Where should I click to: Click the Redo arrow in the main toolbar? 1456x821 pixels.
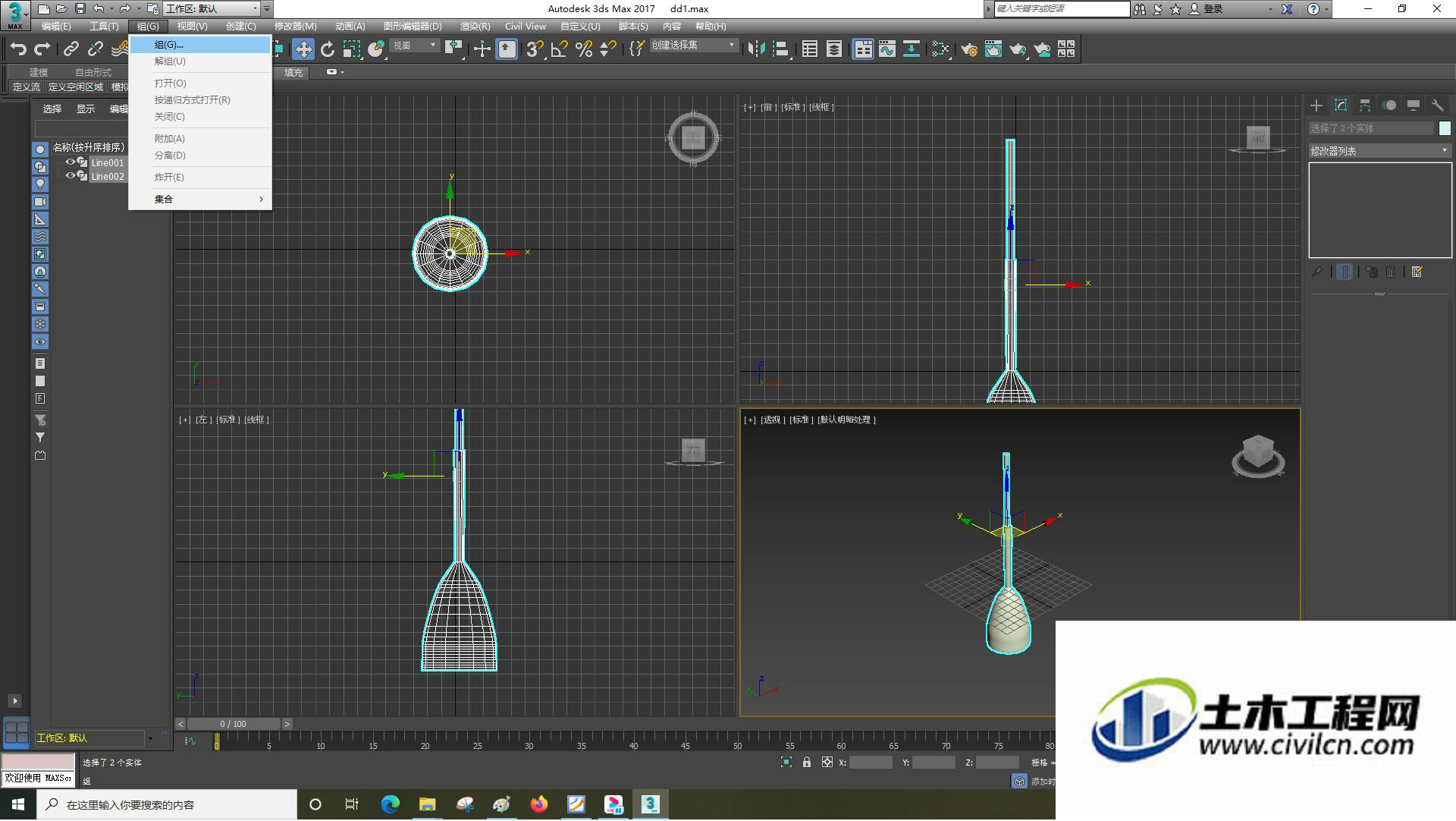point(42,49)
